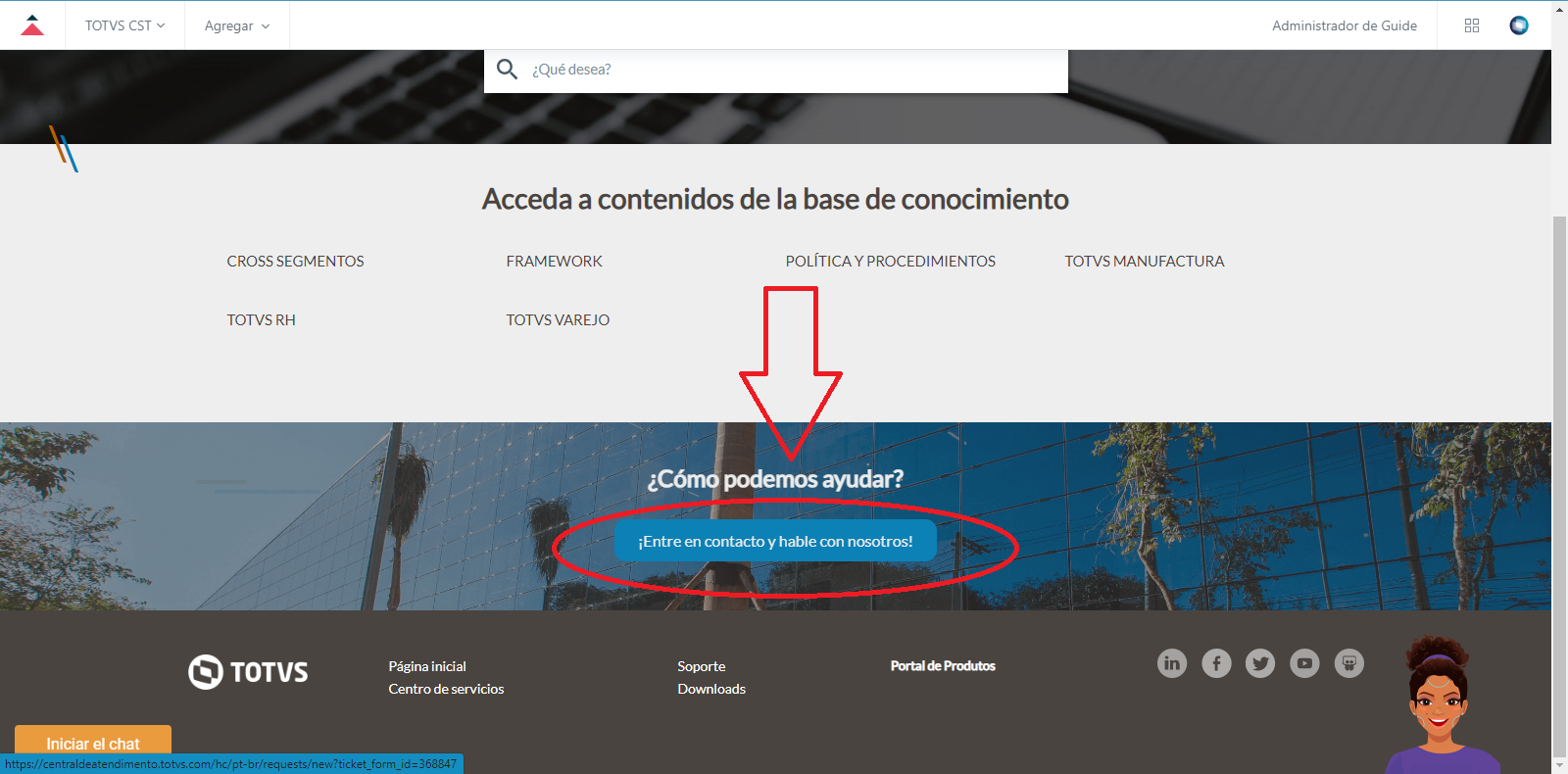Screen dimensions: 1568x774
Task: Click the Iniciar el chat button
Action: [x=93, y=744]
